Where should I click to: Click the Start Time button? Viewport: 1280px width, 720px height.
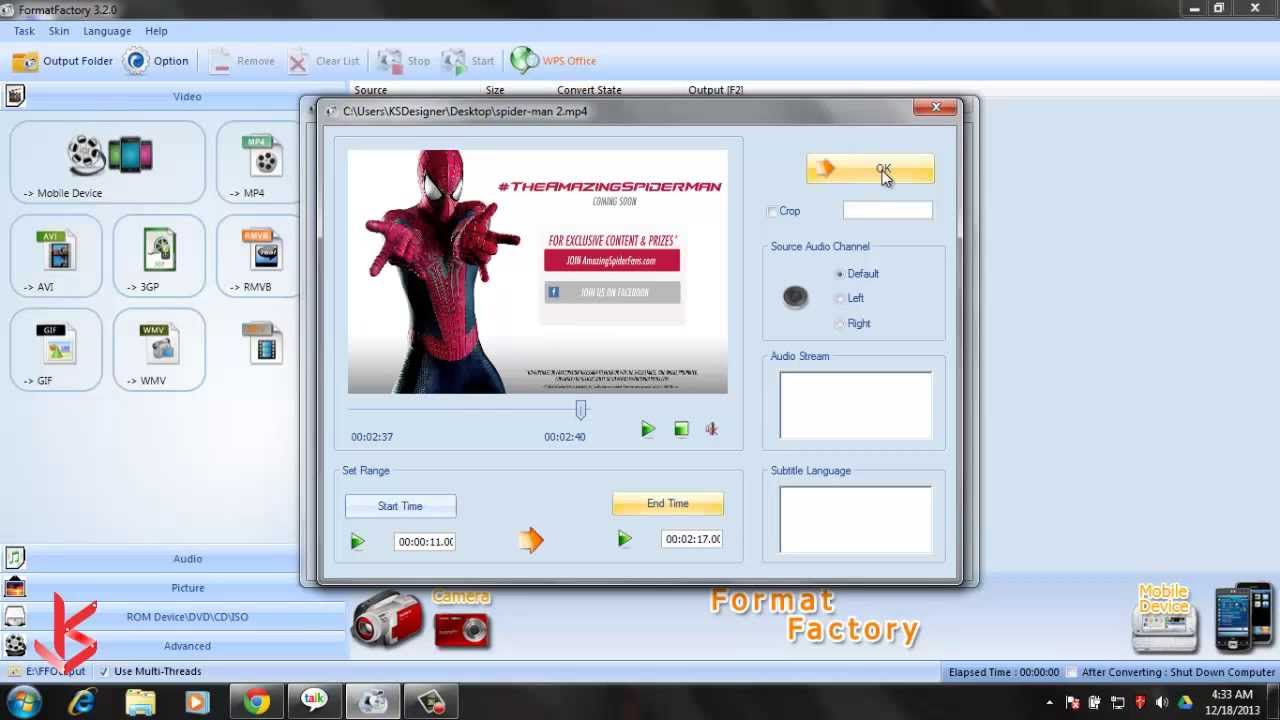tap(400, 506)
